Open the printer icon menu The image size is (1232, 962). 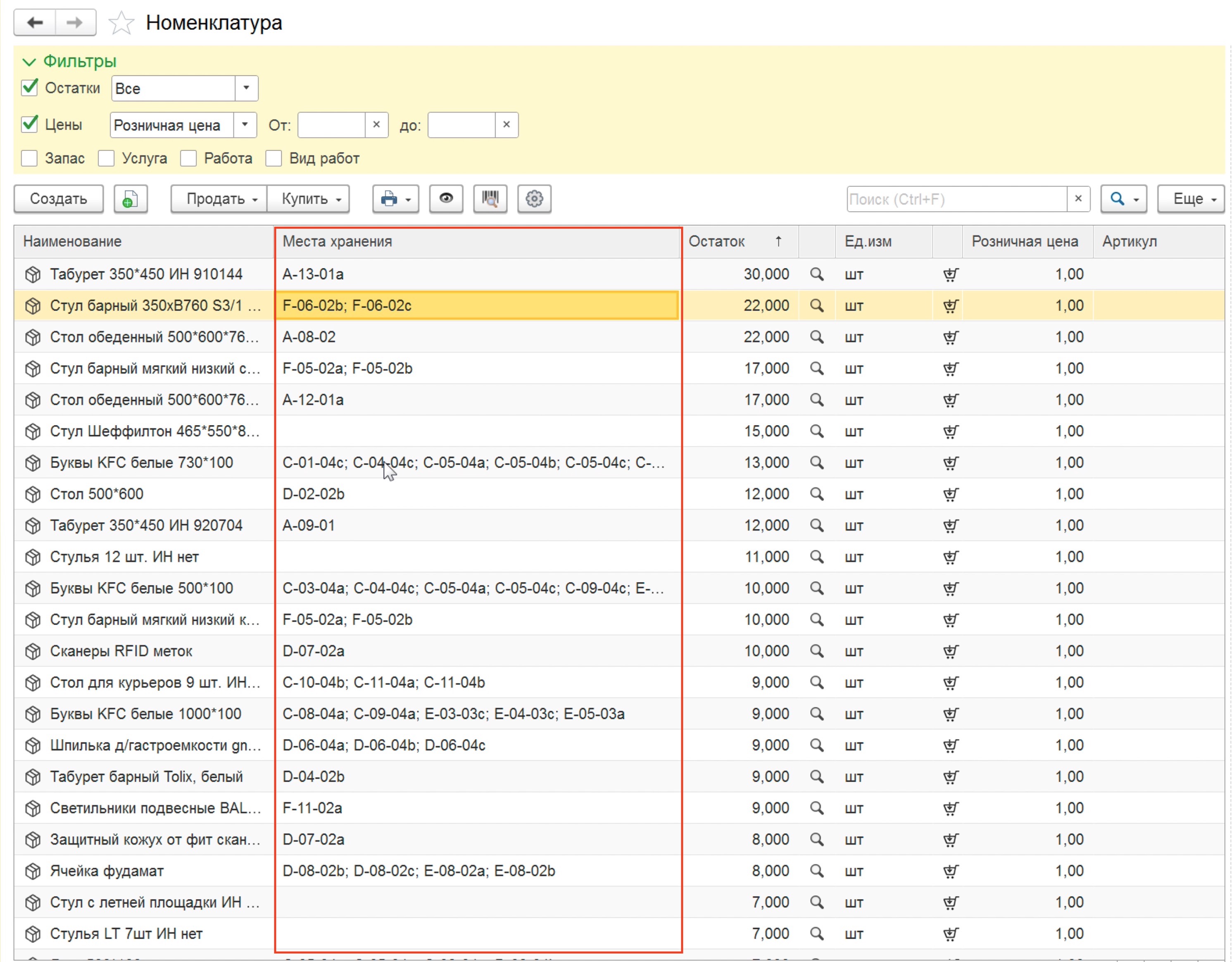(395, 199)
